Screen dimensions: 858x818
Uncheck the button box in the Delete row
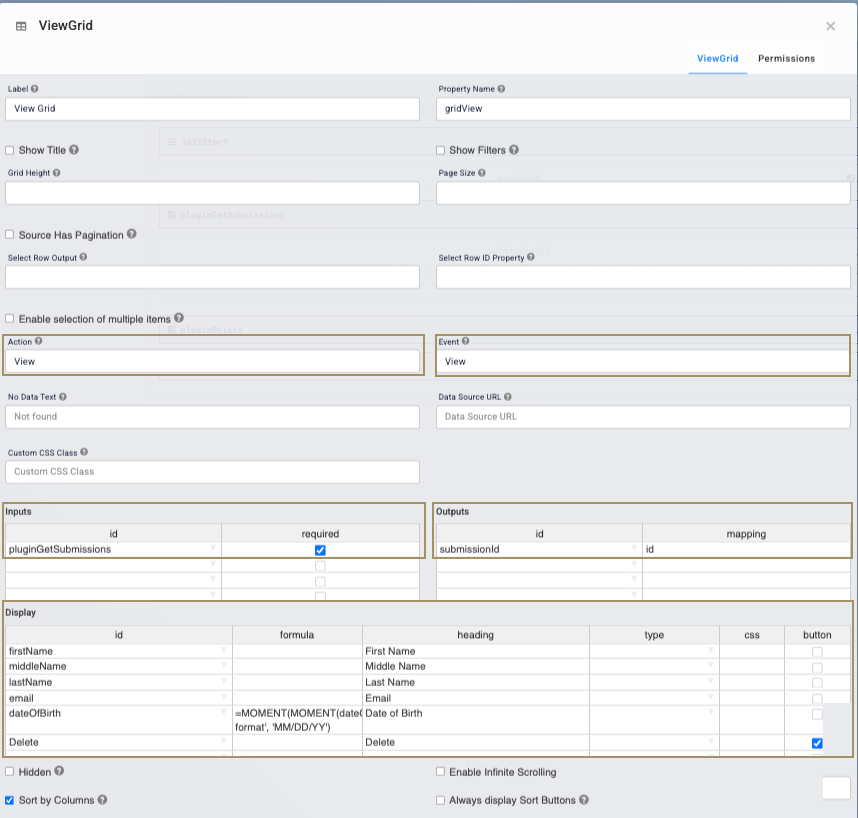(x=817, y=742)
